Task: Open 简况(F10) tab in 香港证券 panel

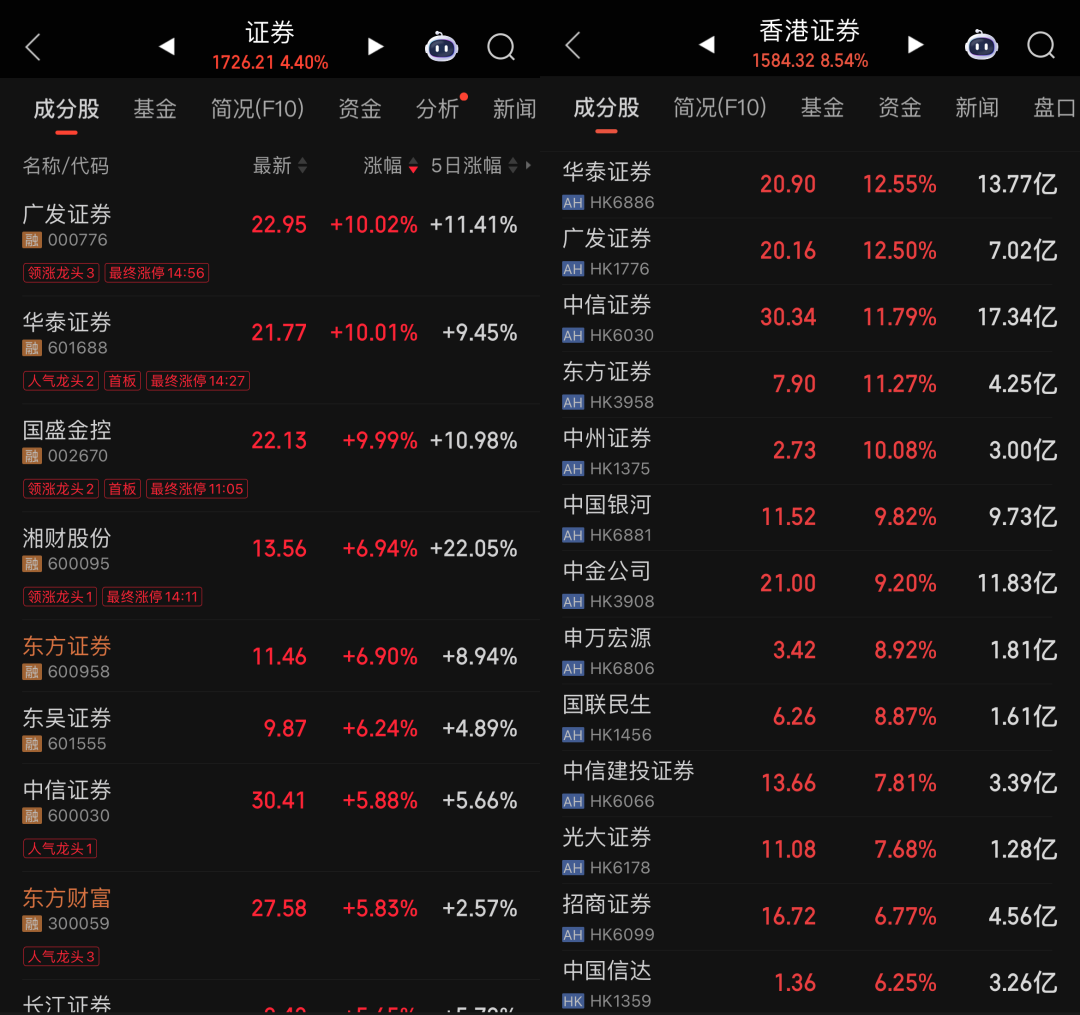Action: point(720,108)
